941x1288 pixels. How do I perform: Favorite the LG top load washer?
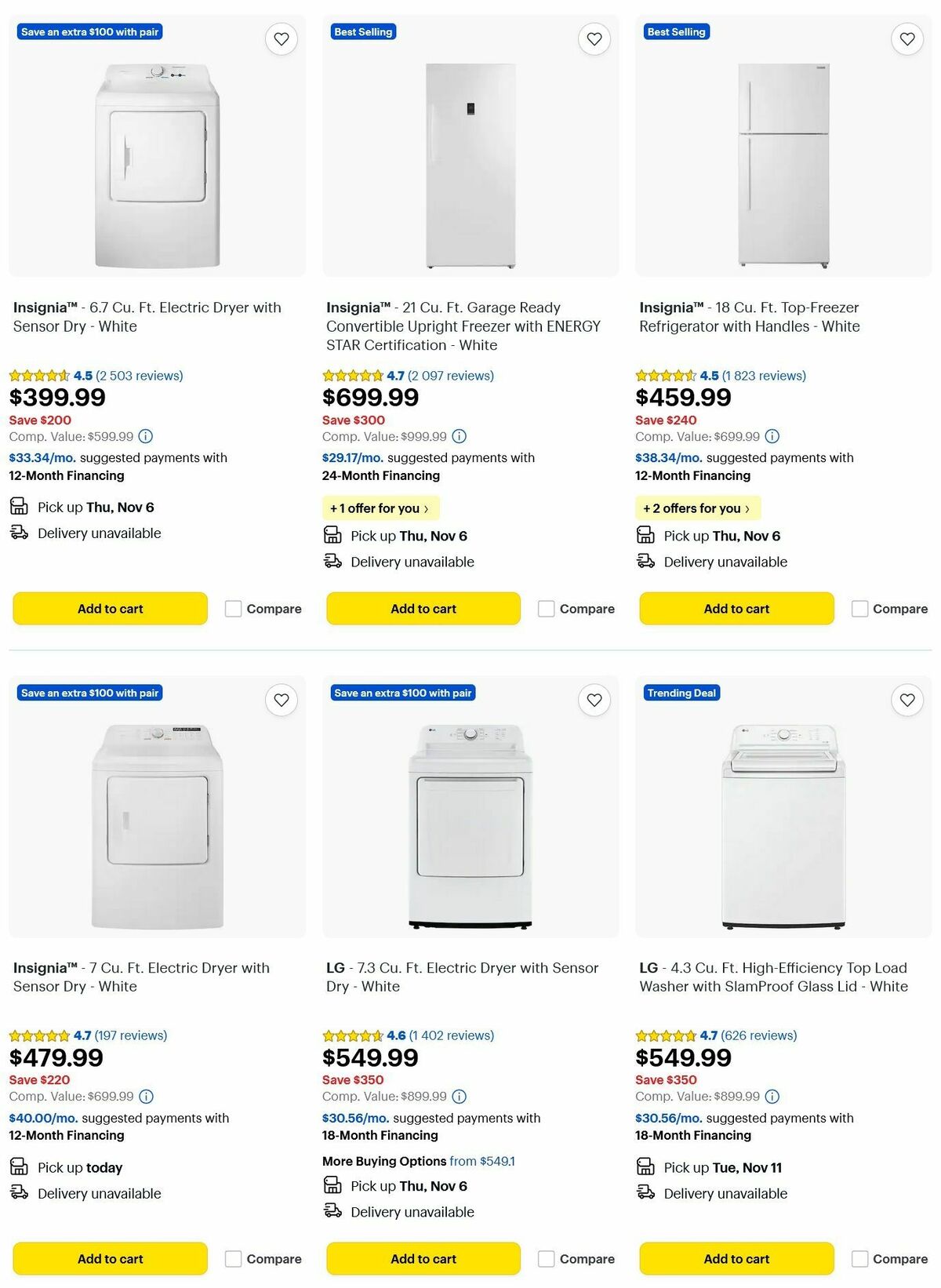point(907,700)
